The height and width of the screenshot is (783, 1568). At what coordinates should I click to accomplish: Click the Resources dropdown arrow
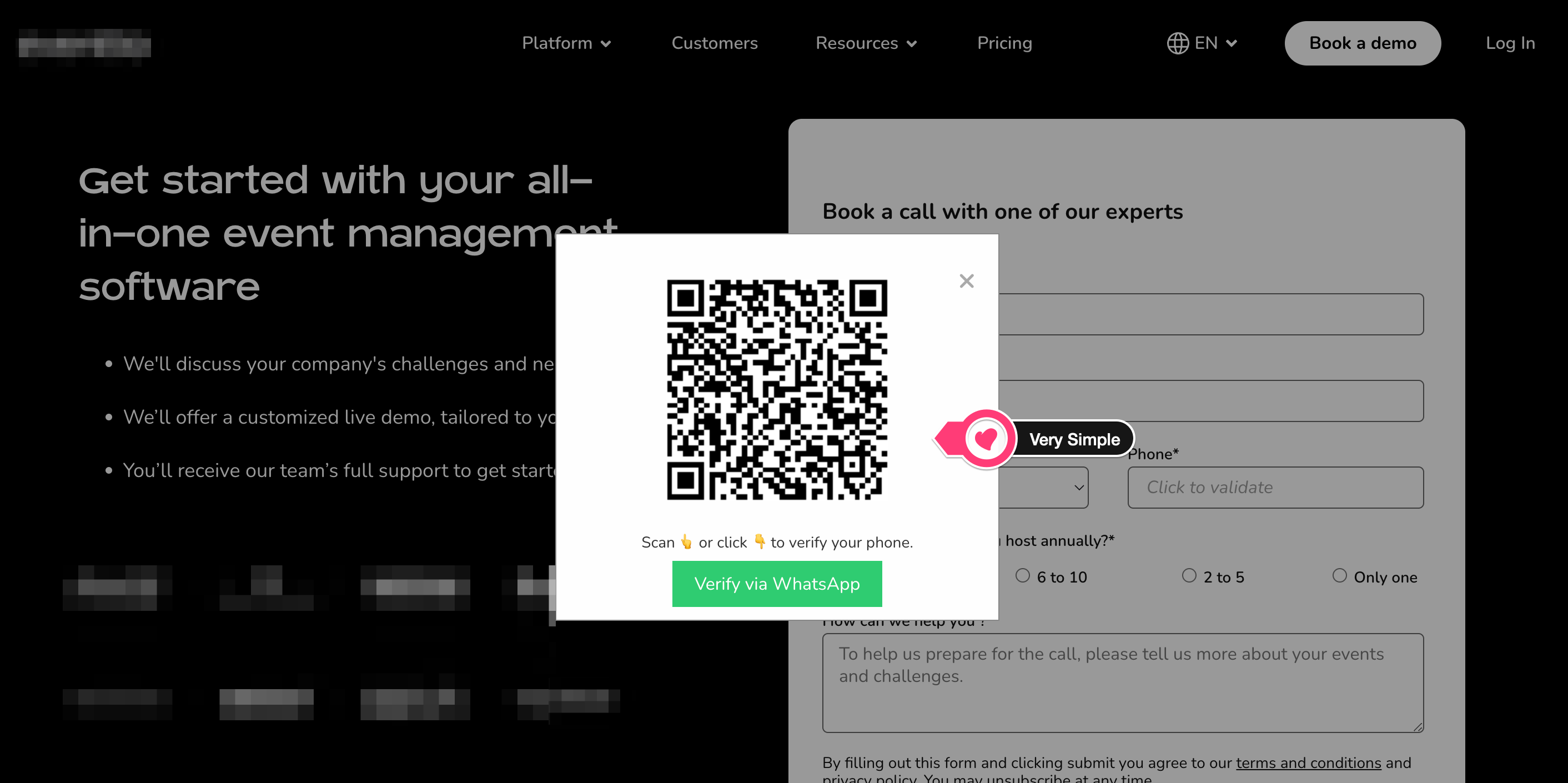tap(911, 43)
